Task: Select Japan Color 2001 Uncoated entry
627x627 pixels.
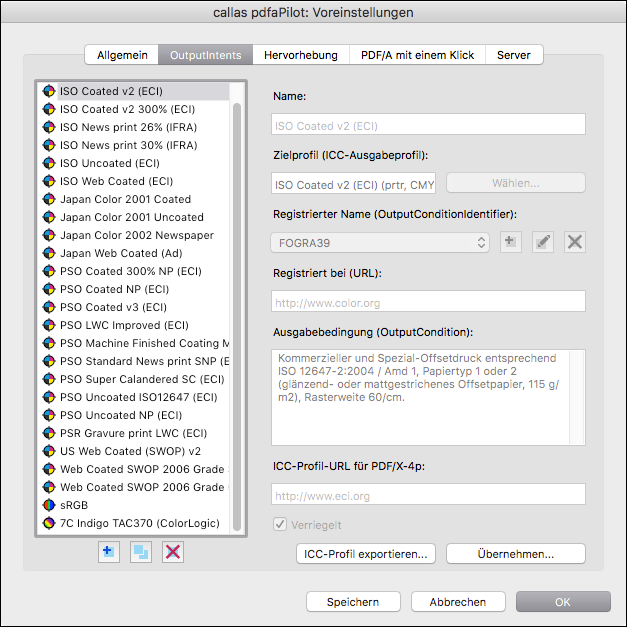Action: (x=134, y=217)
